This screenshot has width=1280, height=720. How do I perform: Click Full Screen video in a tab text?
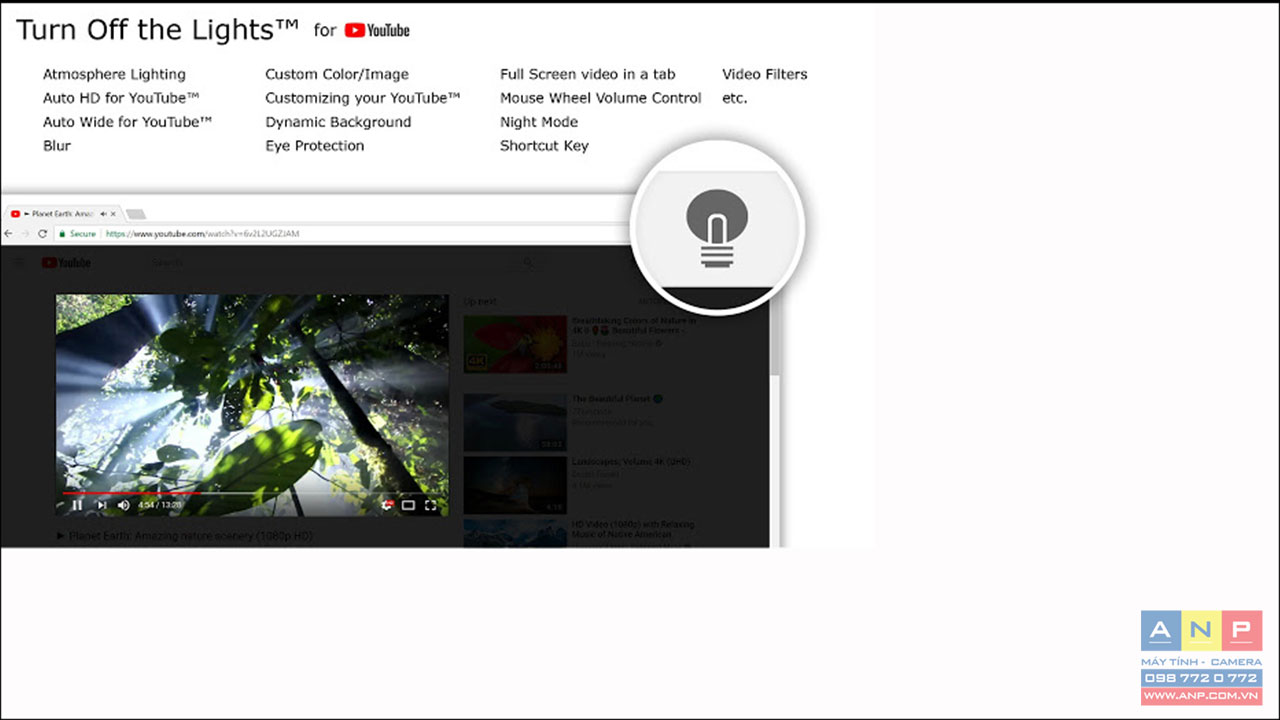point(588,74)
